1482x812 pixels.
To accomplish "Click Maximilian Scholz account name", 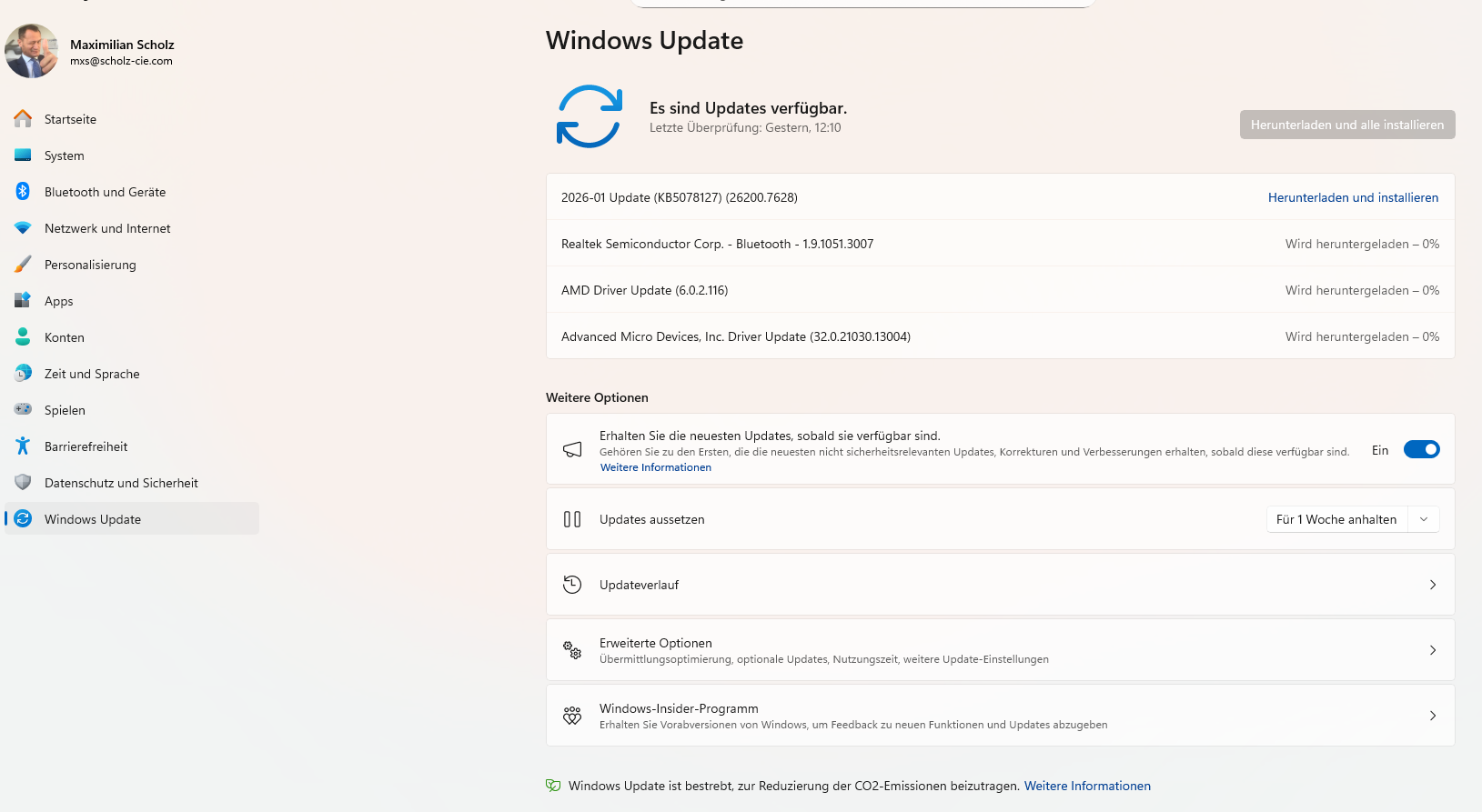I will (x=122, y=45).
